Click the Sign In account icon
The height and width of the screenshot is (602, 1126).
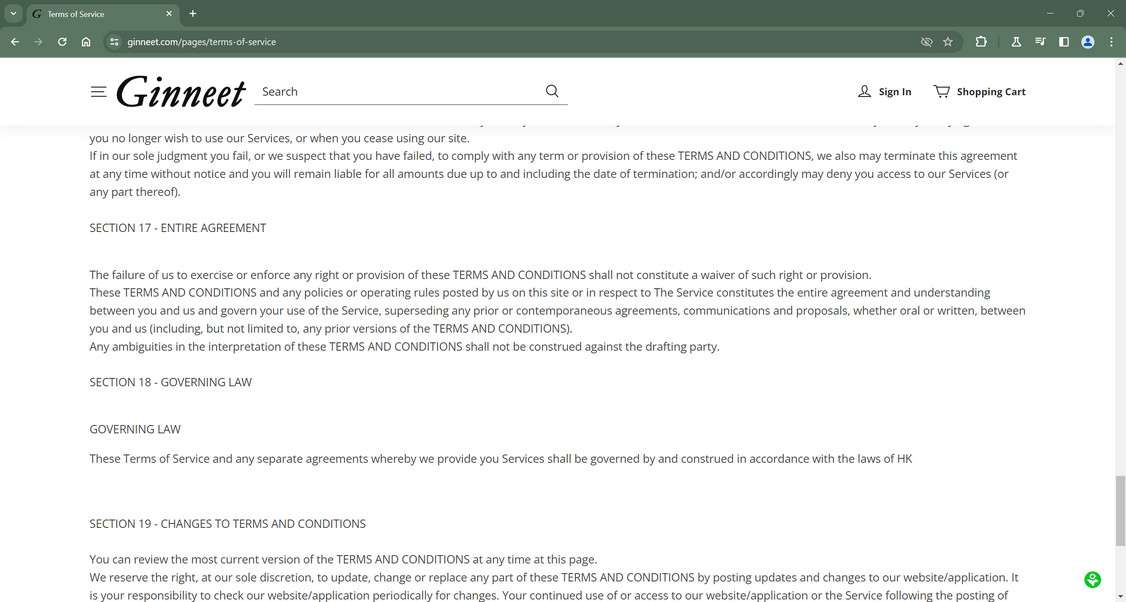865,91
